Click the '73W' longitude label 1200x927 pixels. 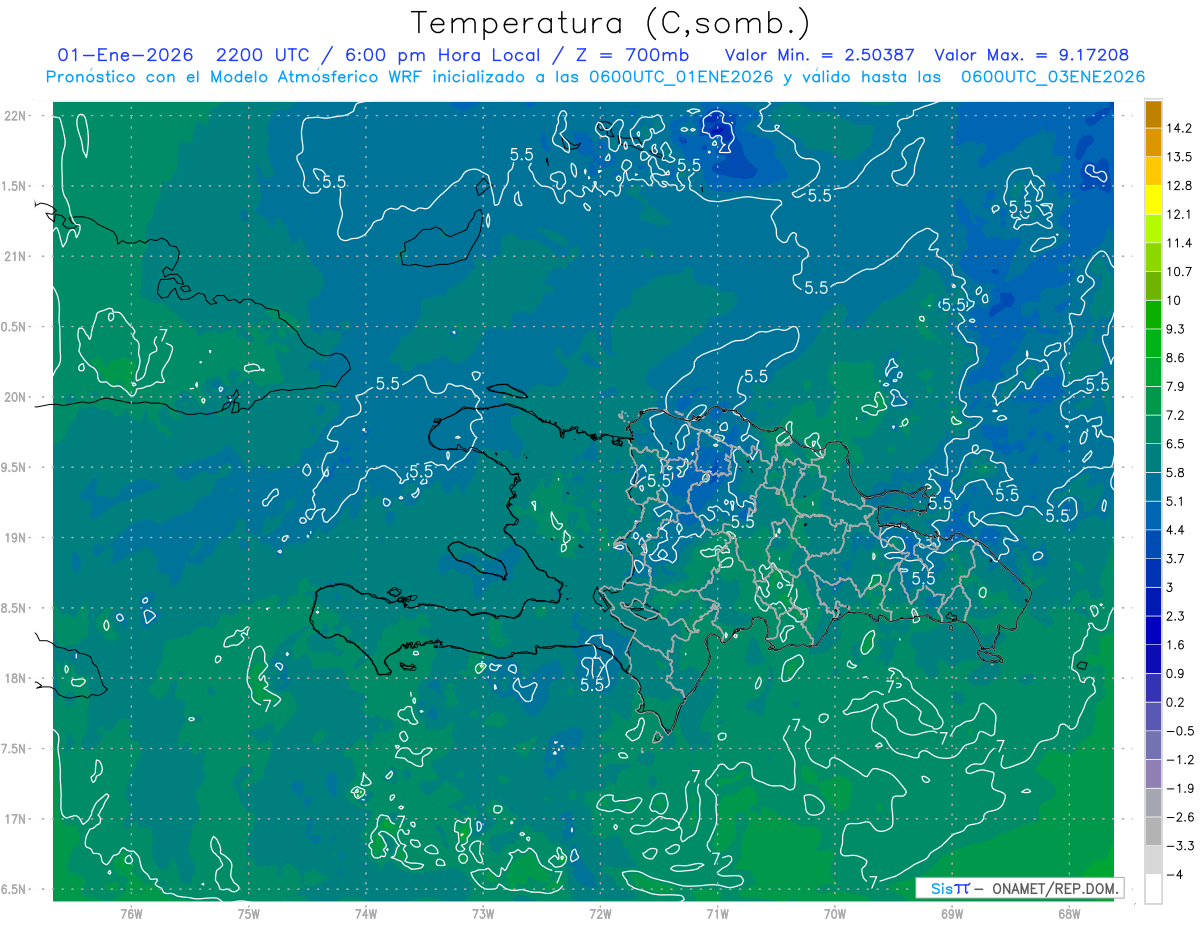pos(483,913)
